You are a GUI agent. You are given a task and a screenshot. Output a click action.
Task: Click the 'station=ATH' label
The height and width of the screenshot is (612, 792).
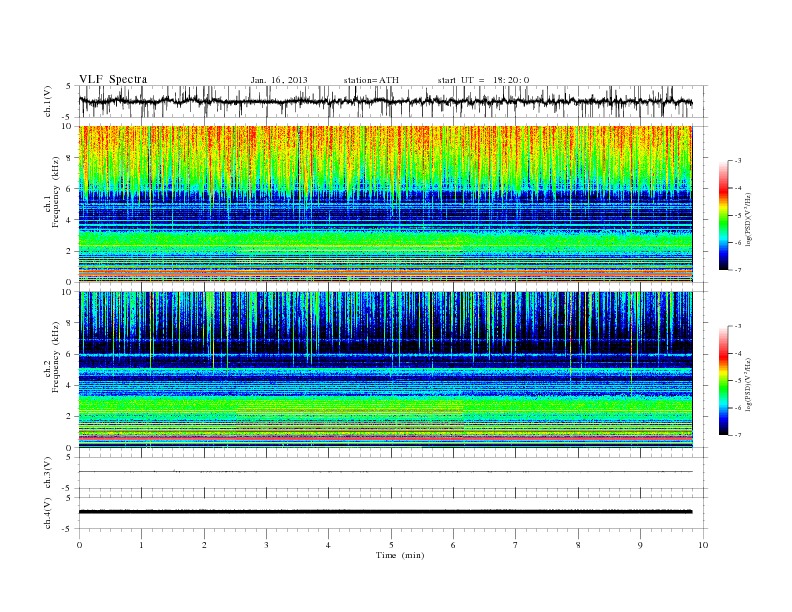(371, 80)
